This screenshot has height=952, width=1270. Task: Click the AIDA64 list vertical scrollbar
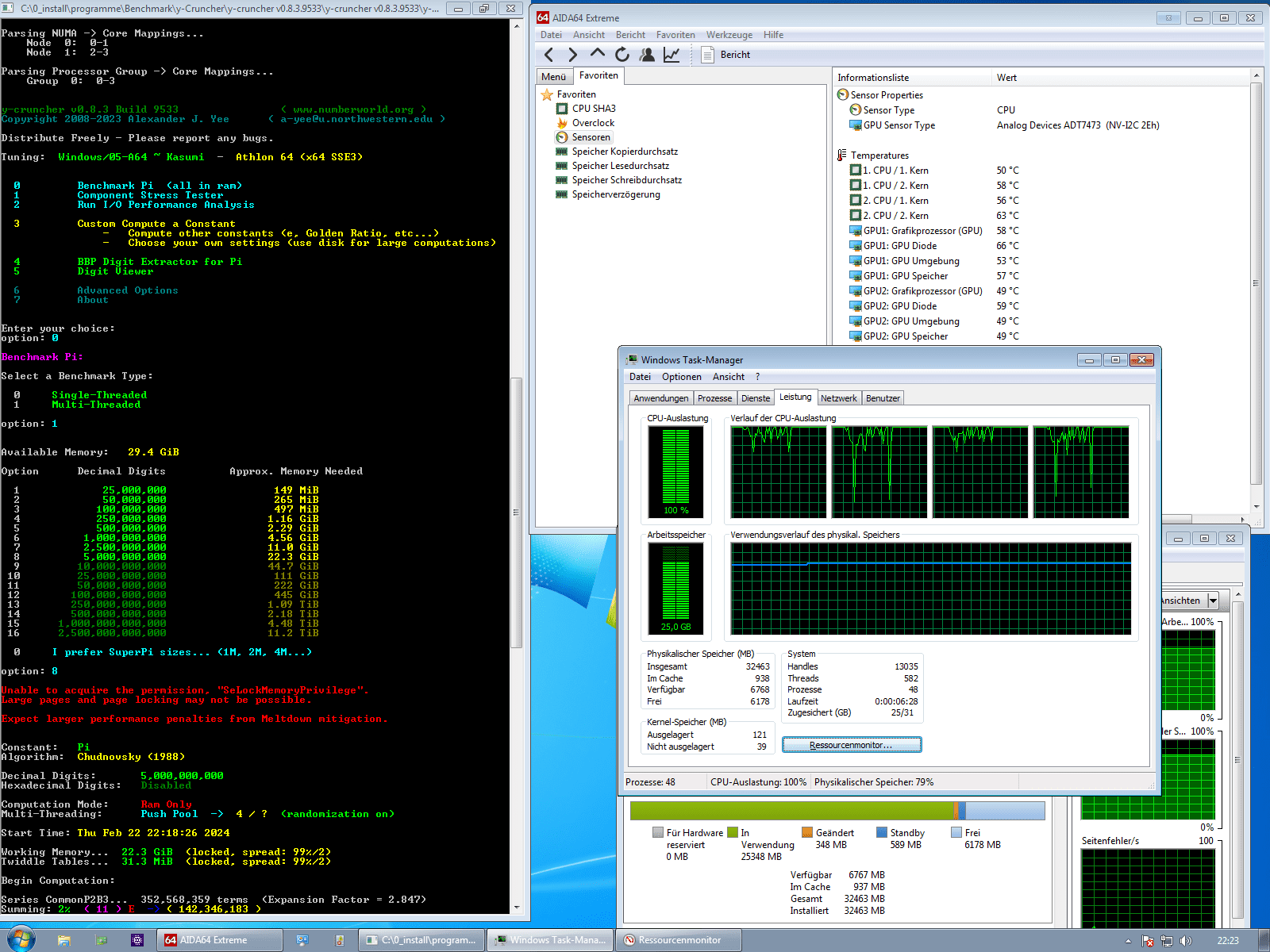(1256, 282)
